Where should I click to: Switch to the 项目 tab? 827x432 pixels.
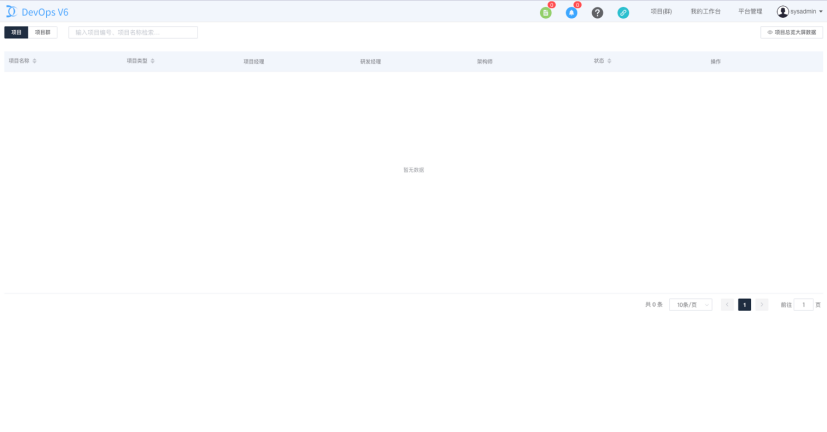pos(16,32)
